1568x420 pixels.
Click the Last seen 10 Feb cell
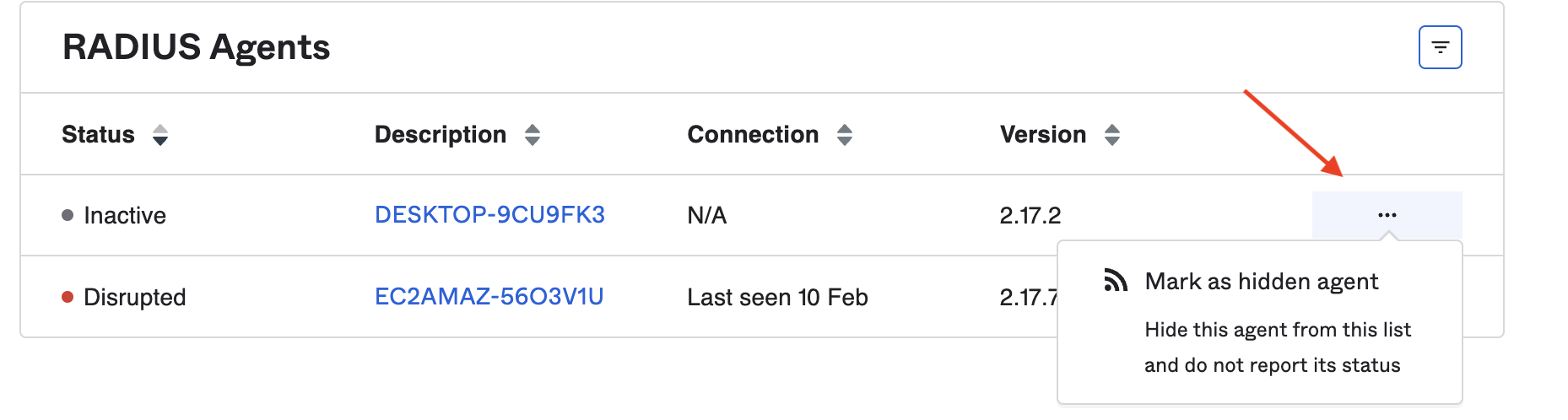point(777,298)
